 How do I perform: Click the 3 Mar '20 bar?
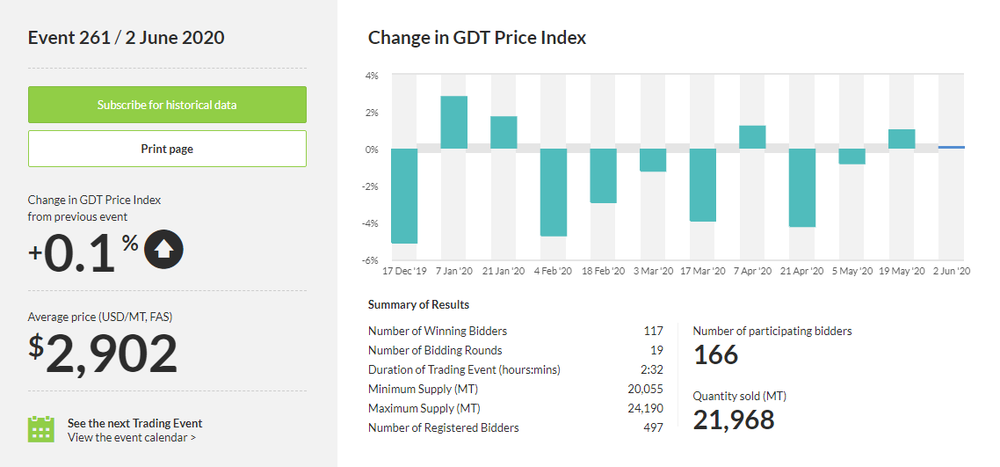click(x=653, y=160)
